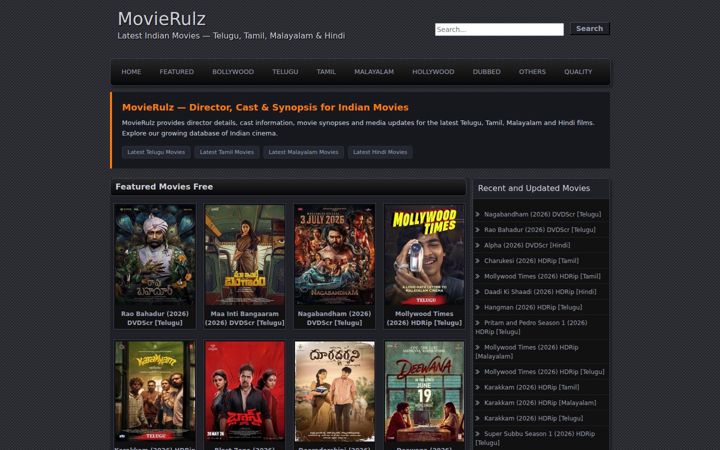The image size is (720, 450).
Task: Click the Latest Telugu Movies button
Action: click(156, 152)
